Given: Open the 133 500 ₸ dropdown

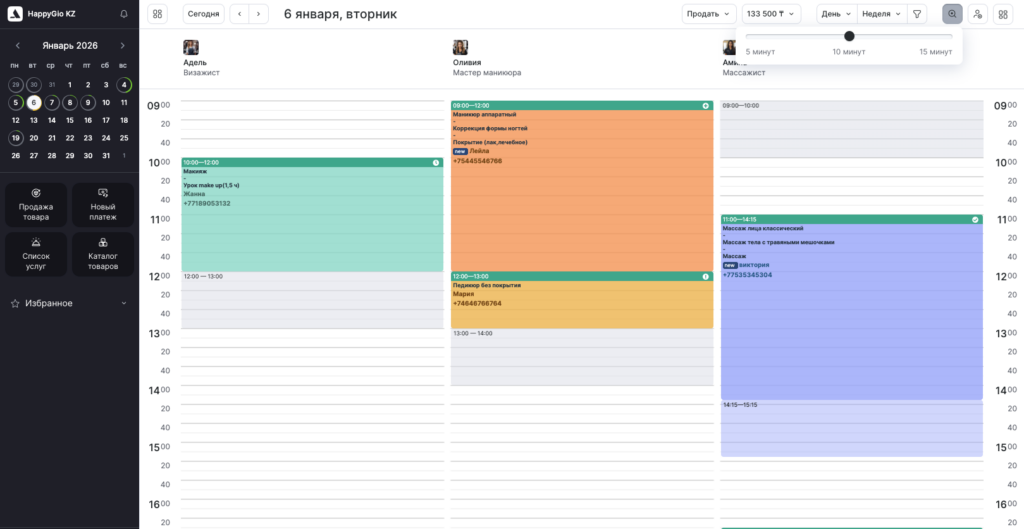Looking at the screenshot, I should coord(771,14).
